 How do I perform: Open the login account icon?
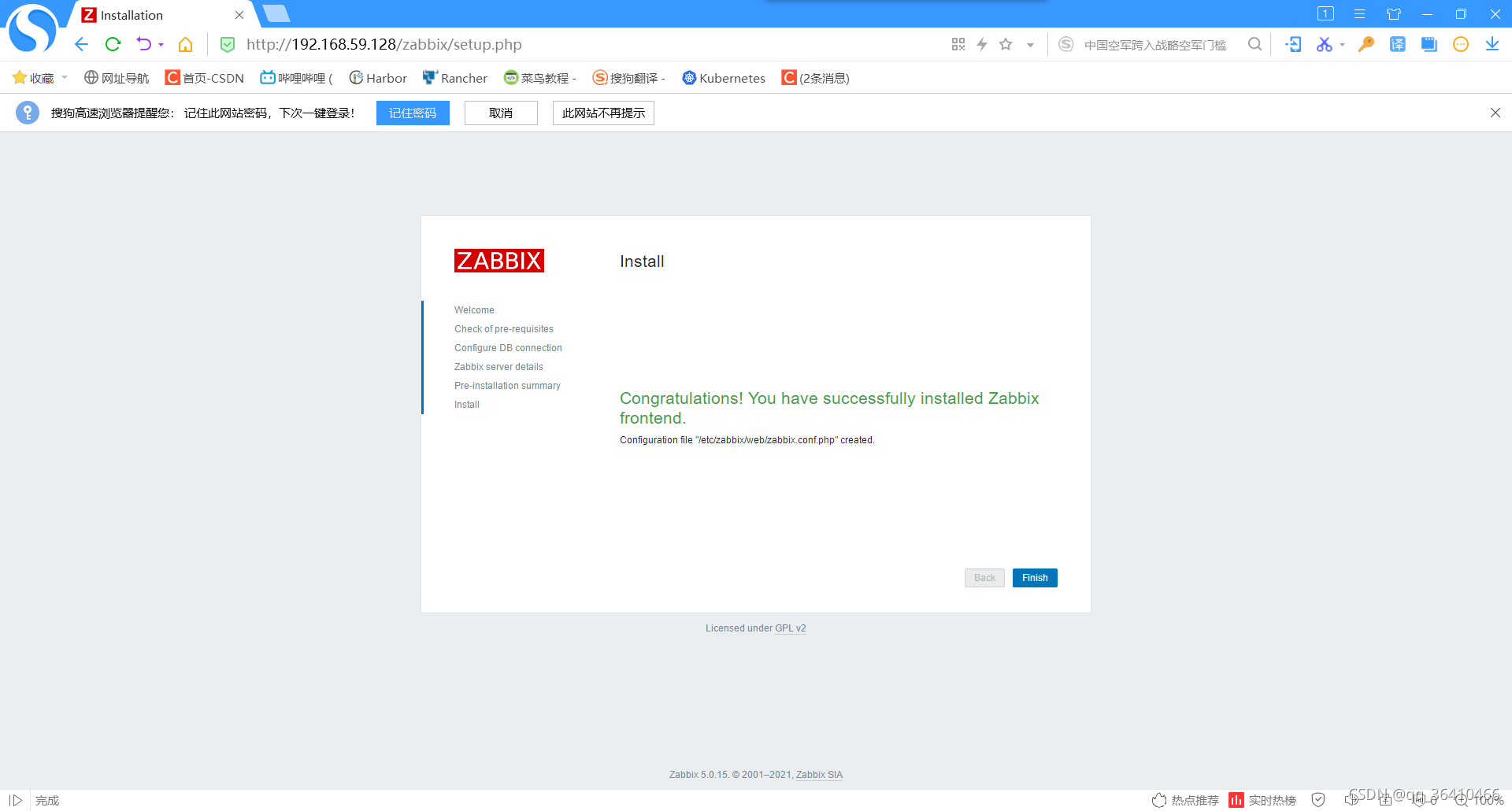(1293, 45)
